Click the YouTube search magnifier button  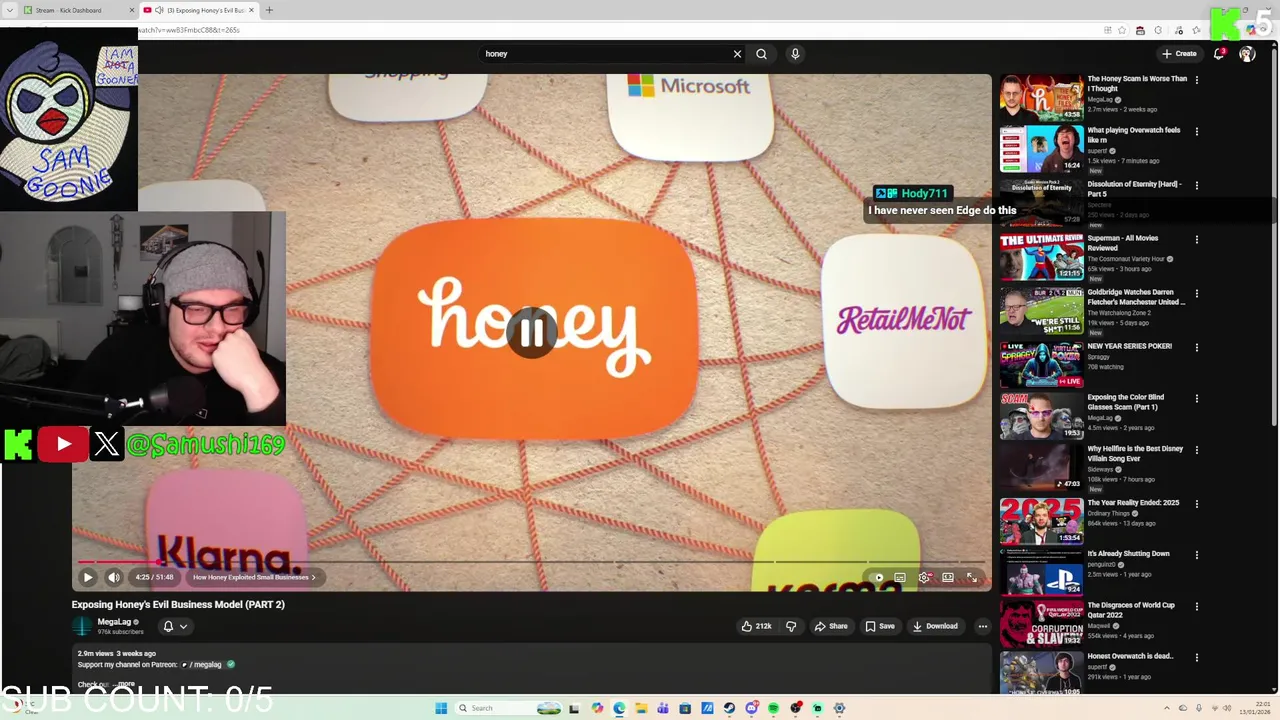761,54
